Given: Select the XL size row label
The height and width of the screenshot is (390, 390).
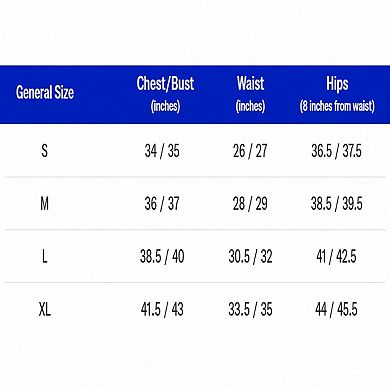Looking at the screenshot, I should (x=45, y=309).
